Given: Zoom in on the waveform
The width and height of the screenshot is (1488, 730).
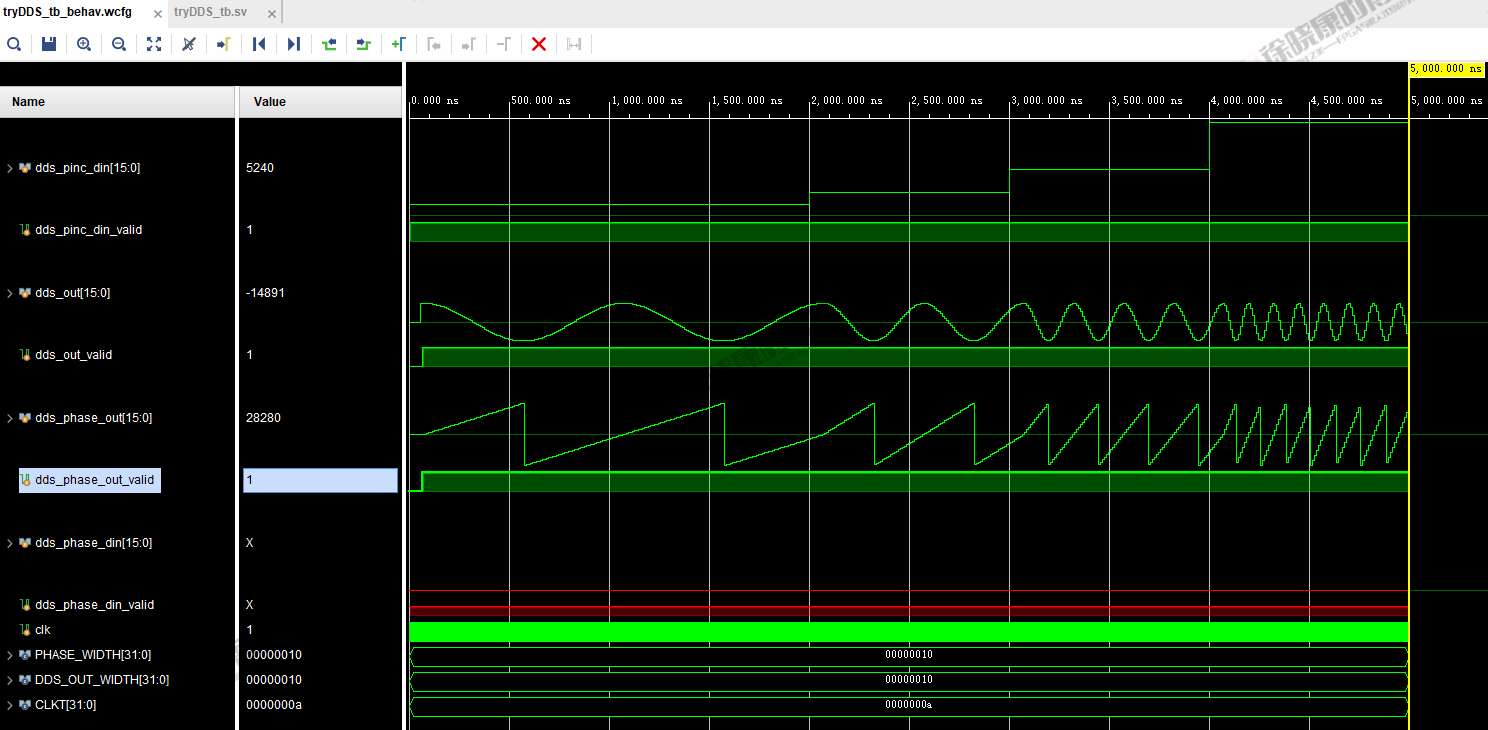Looking at the screenshot, I should [x=84, y=44].
